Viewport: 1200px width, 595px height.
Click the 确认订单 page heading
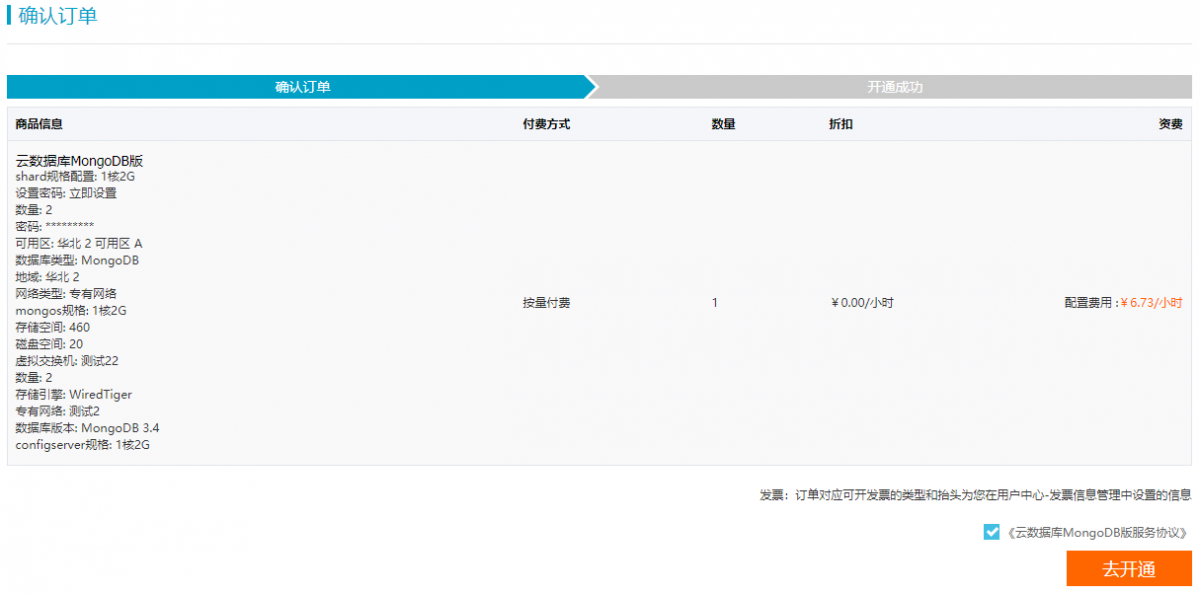click(58, 16)
